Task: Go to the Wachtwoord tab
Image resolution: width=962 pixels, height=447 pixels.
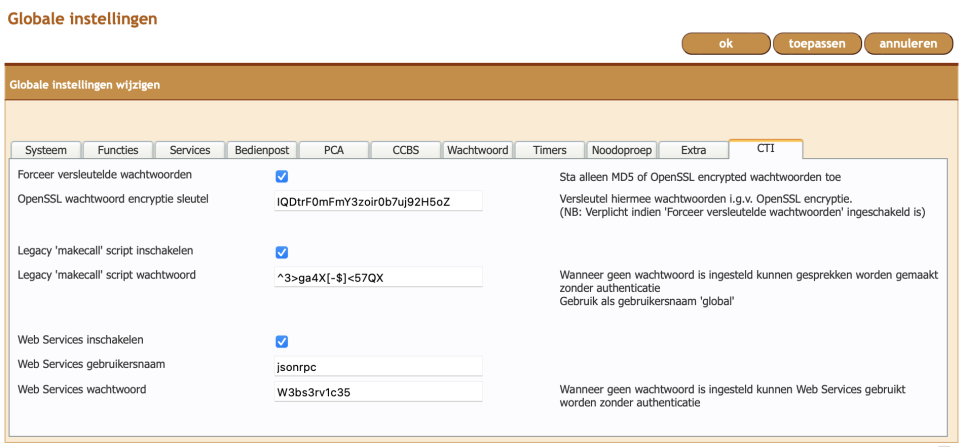Action: [477, 150]
